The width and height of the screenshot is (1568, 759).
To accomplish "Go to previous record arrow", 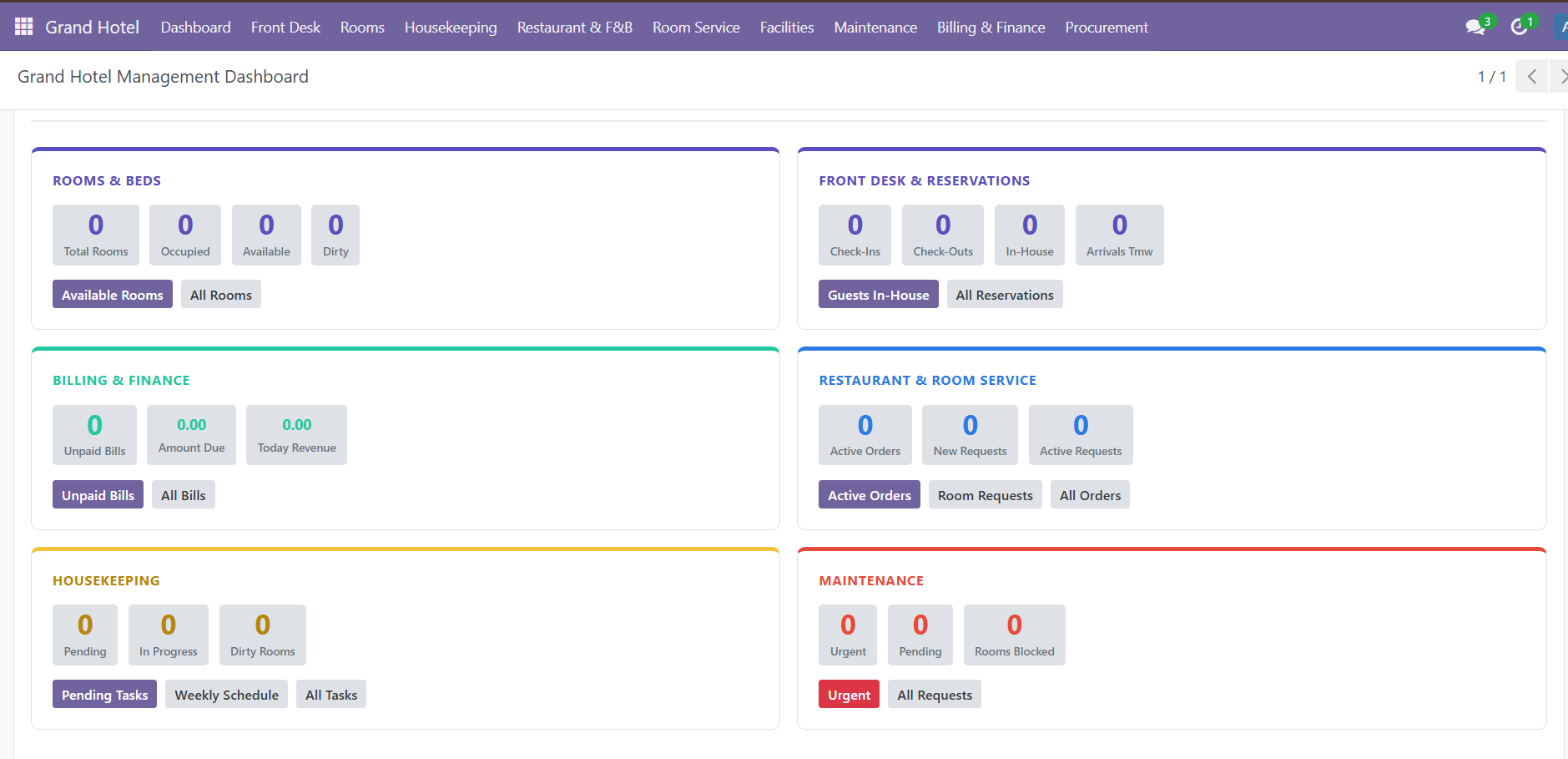I will [1531, 77].
